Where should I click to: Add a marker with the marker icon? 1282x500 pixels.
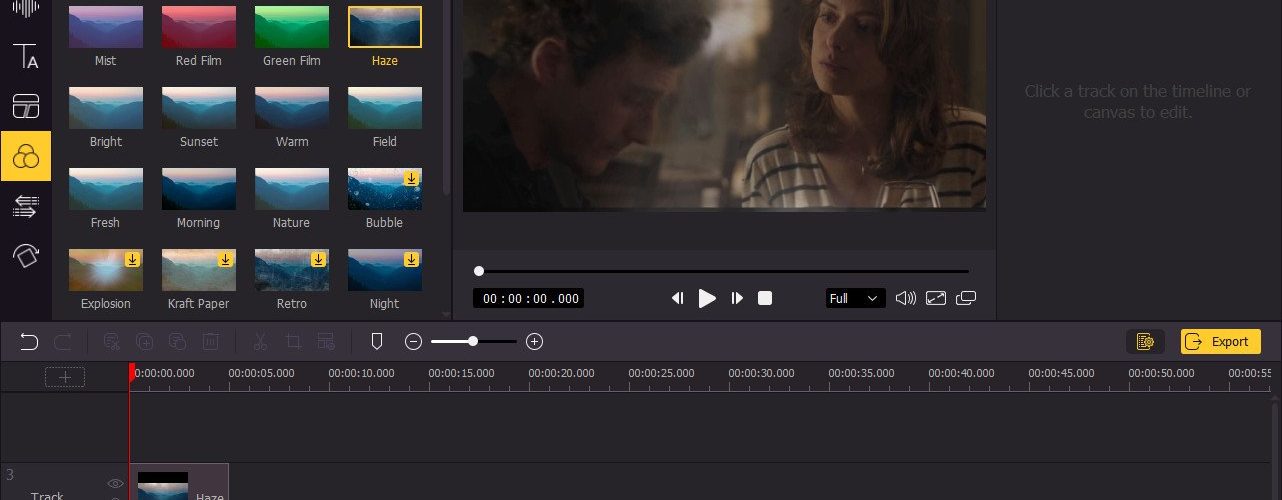point(377,342)
